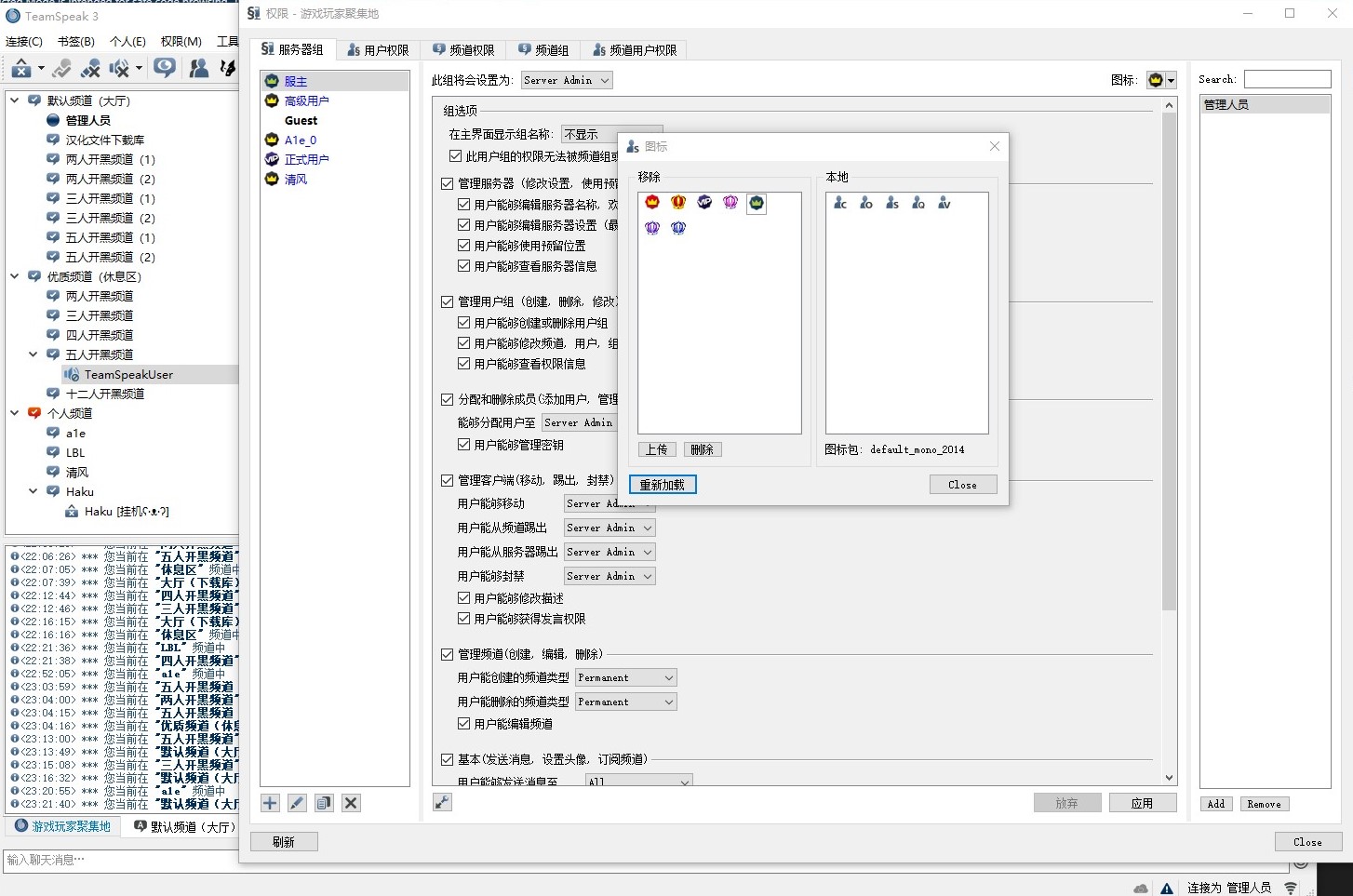Switch to the 频道权限 tab

click(463, 50)
